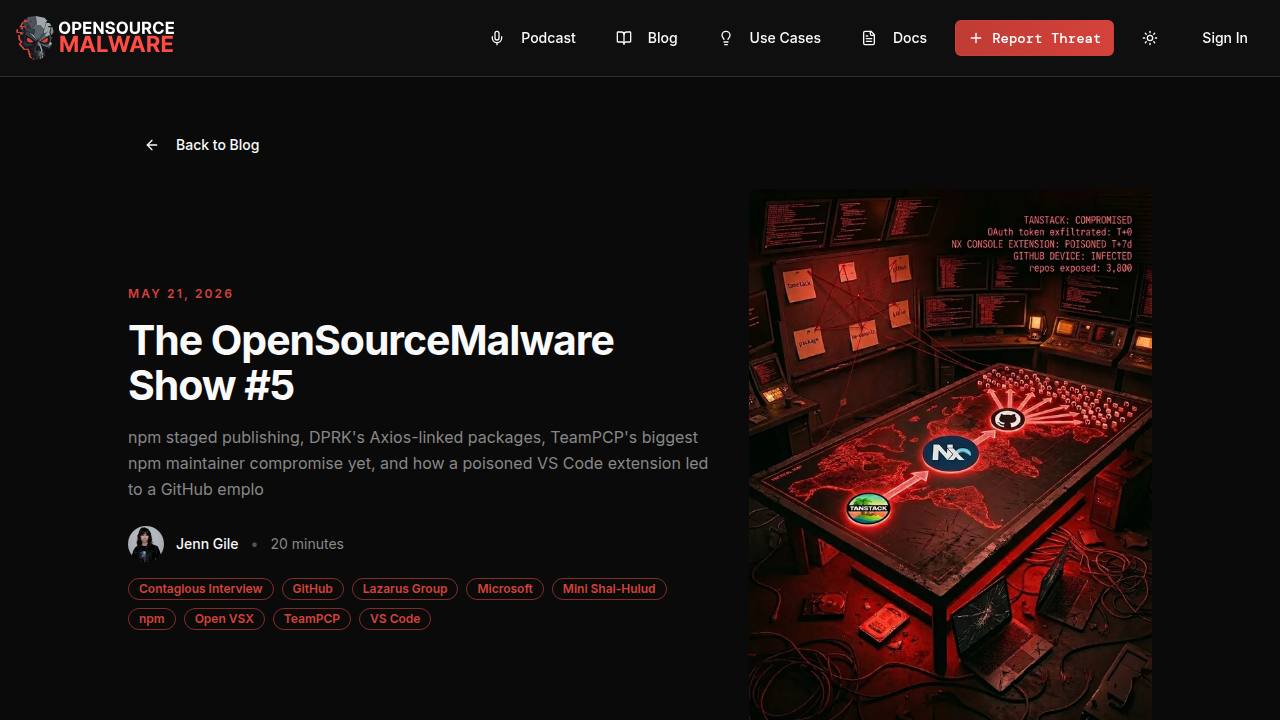Select the Contagious Interview tag
The height and width of the screenshot is (720, 1280).
point(201,589)
